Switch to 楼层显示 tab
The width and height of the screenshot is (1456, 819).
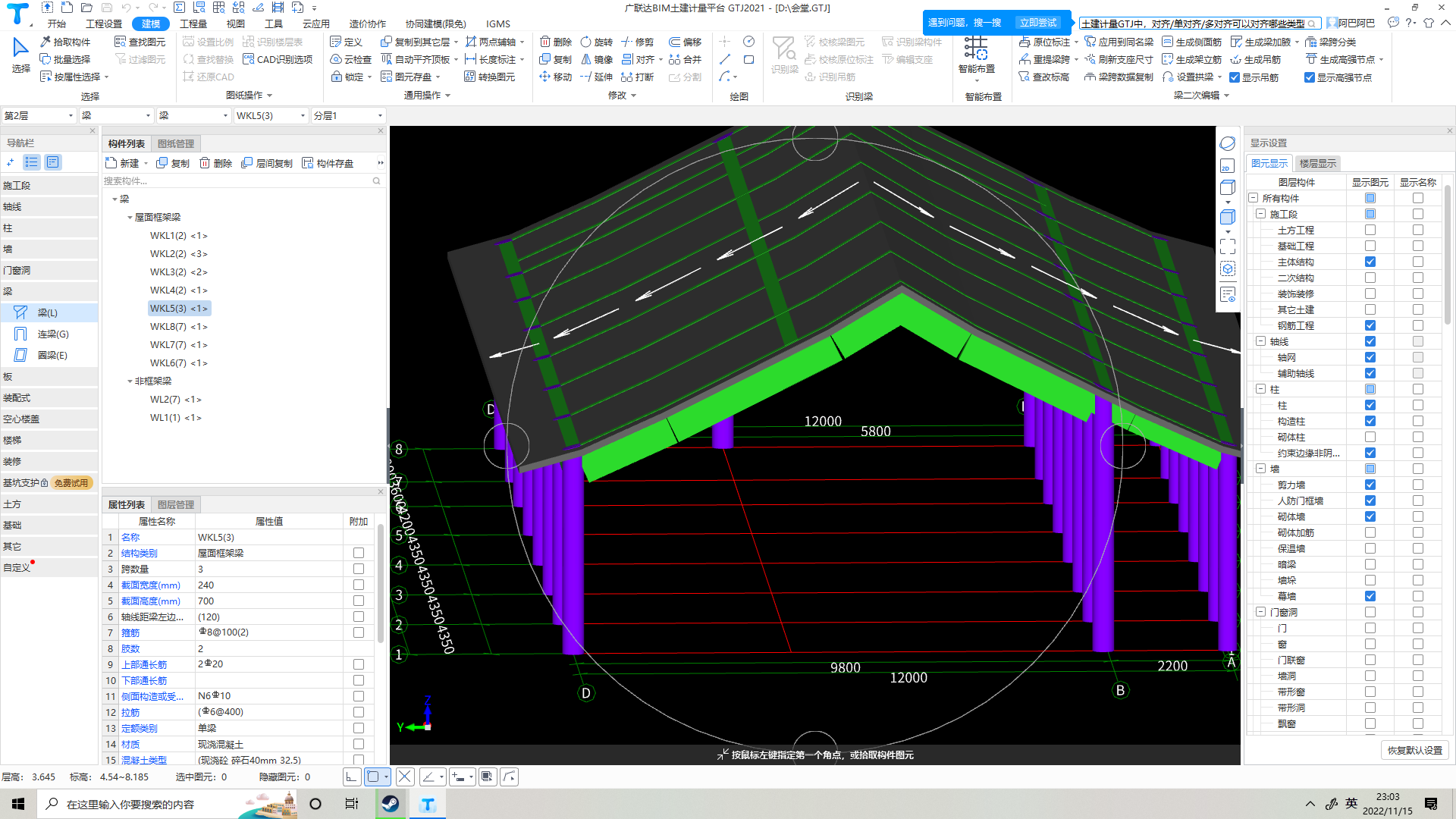[x=1318, y=163]
